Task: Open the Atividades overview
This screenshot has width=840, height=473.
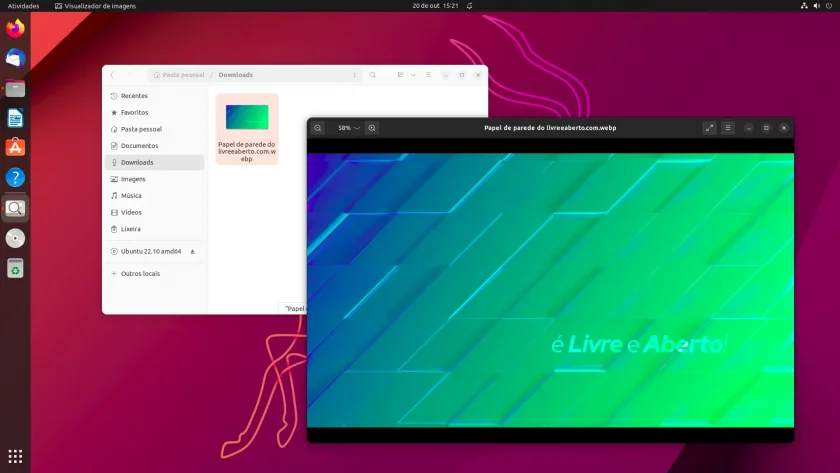Action: click(24, 6)
